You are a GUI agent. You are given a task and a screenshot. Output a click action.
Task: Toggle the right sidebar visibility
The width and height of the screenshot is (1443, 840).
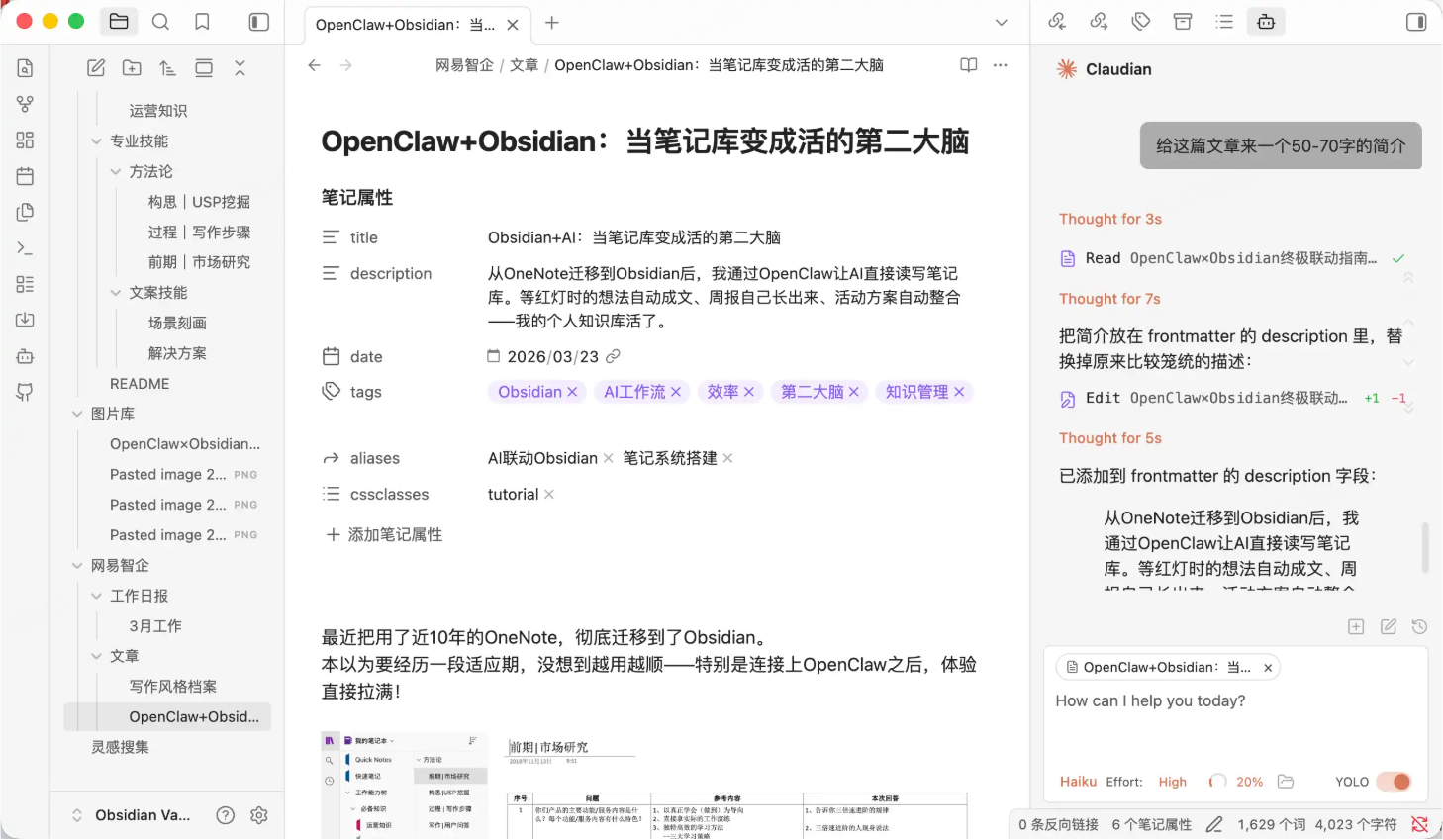[1416, 22]
